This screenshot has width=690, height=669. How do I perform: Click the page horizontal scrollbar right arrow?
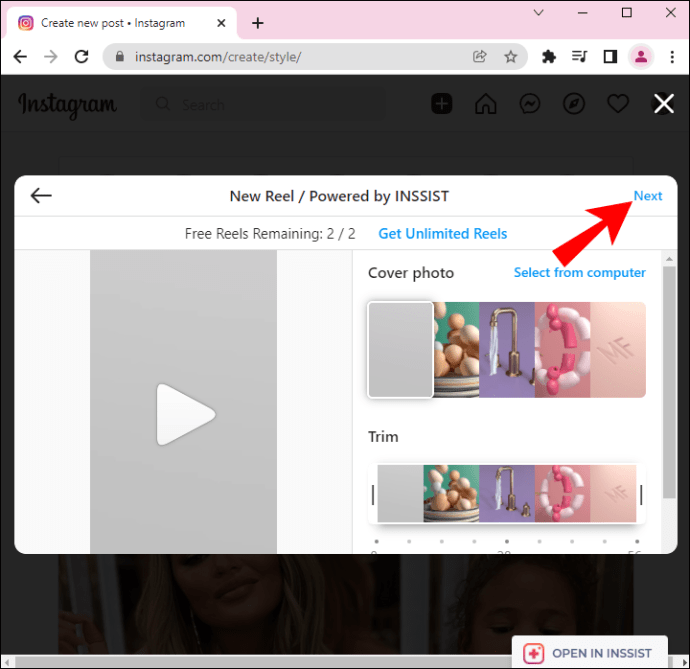pos(683,662)
